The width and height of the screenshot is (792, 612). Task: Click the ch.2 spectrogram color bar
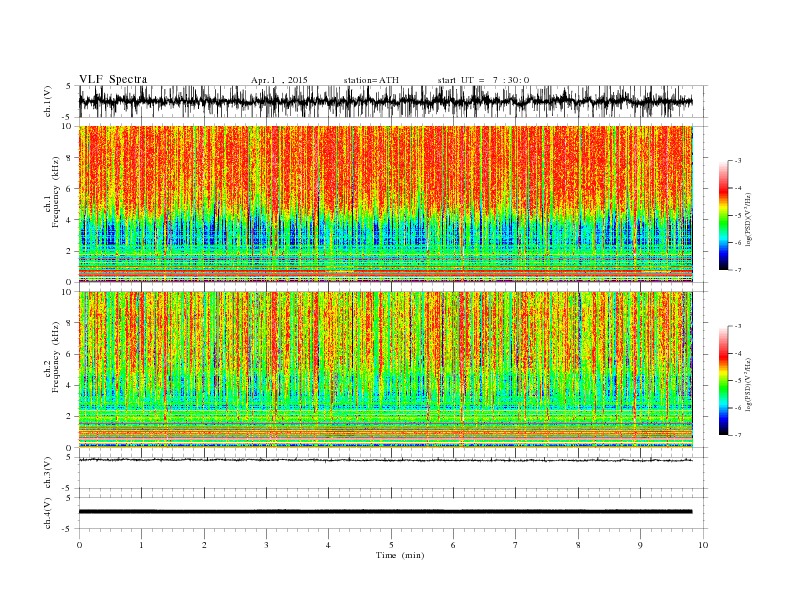[723, 380]
